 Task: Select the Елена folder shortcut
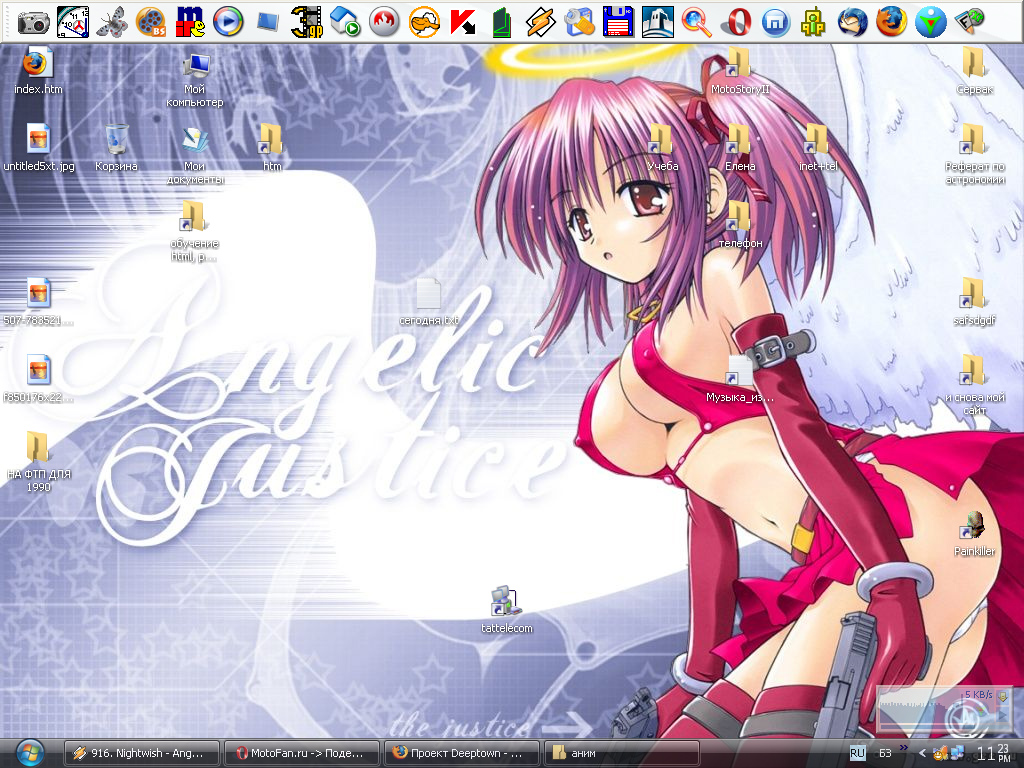point(740,149)
